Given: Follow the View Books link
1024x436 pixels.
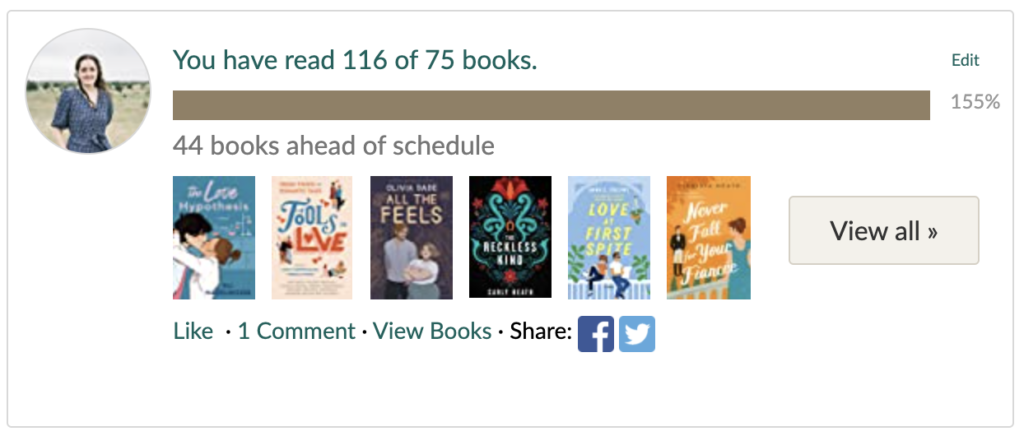Looking at the screenshot, I should coord(432,331).
